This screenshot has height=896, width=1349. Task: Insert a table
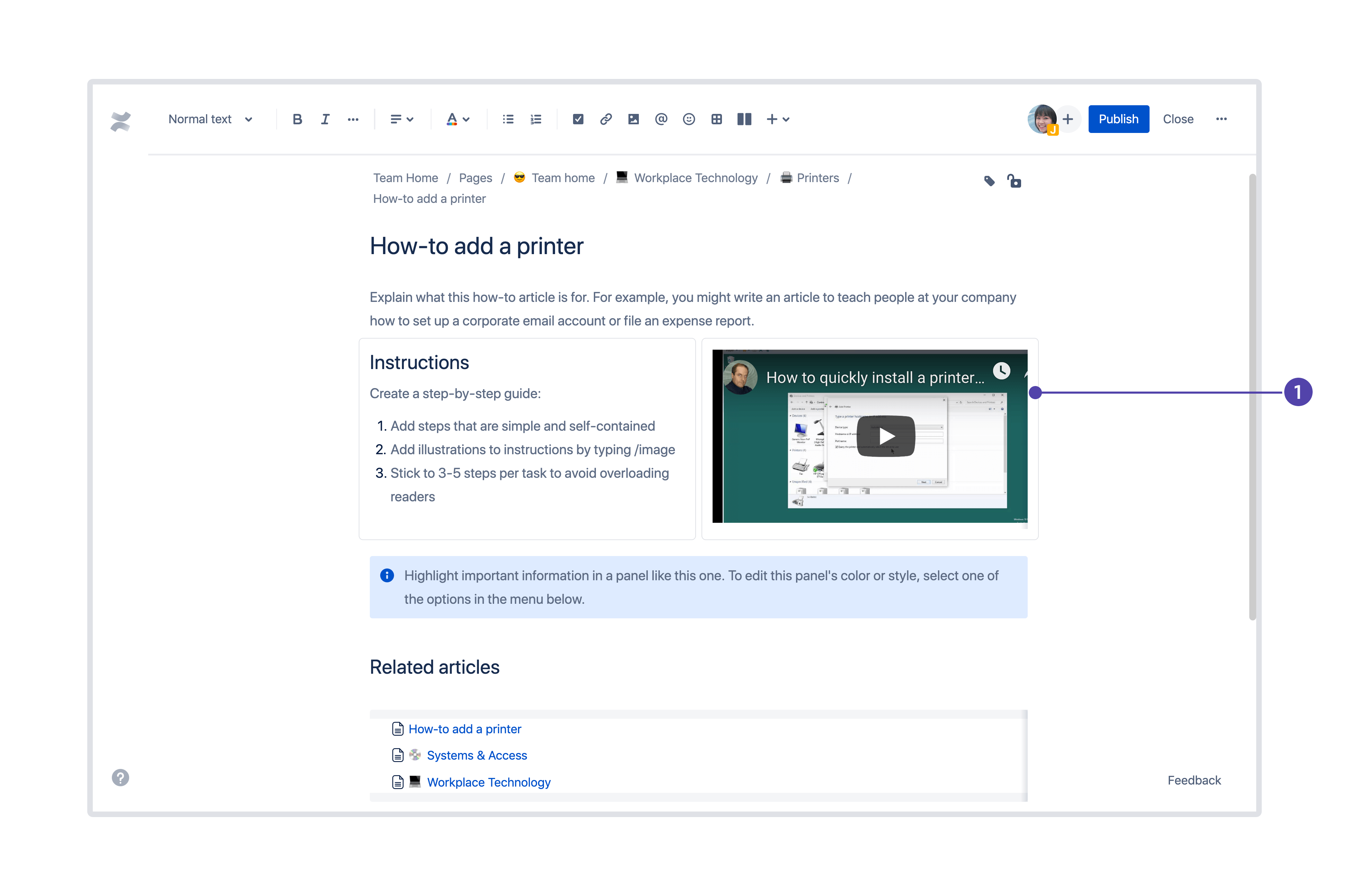716,119
